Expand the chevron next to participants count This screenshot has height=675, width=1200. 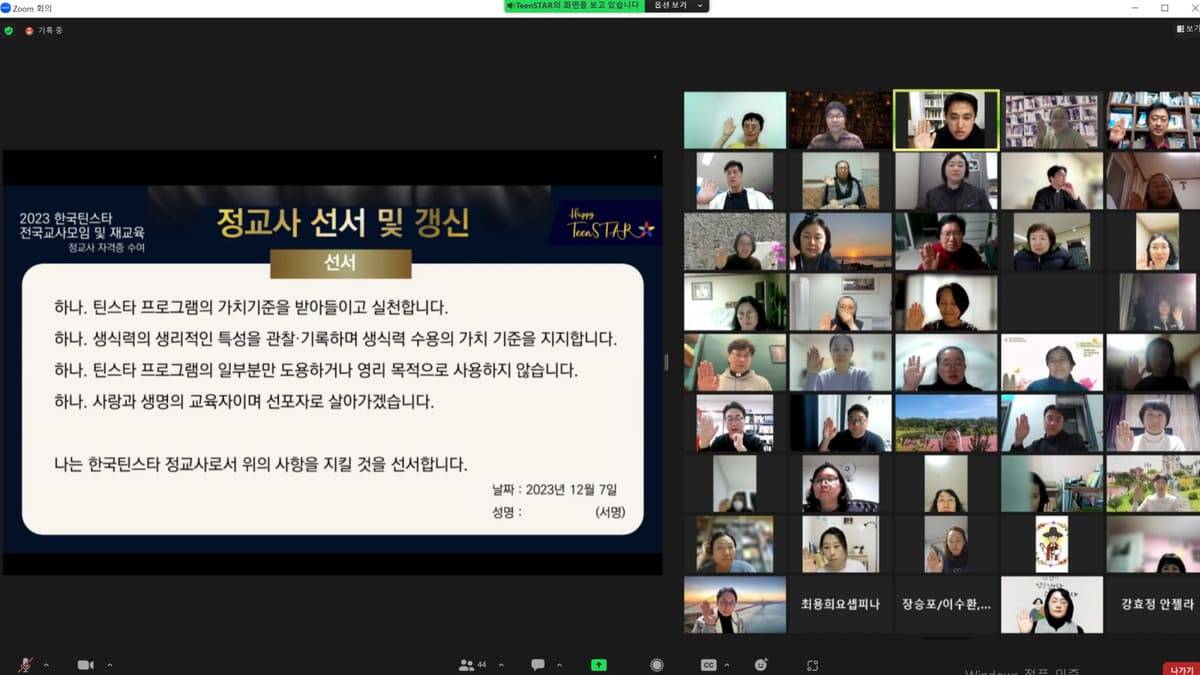coord(501,665)
